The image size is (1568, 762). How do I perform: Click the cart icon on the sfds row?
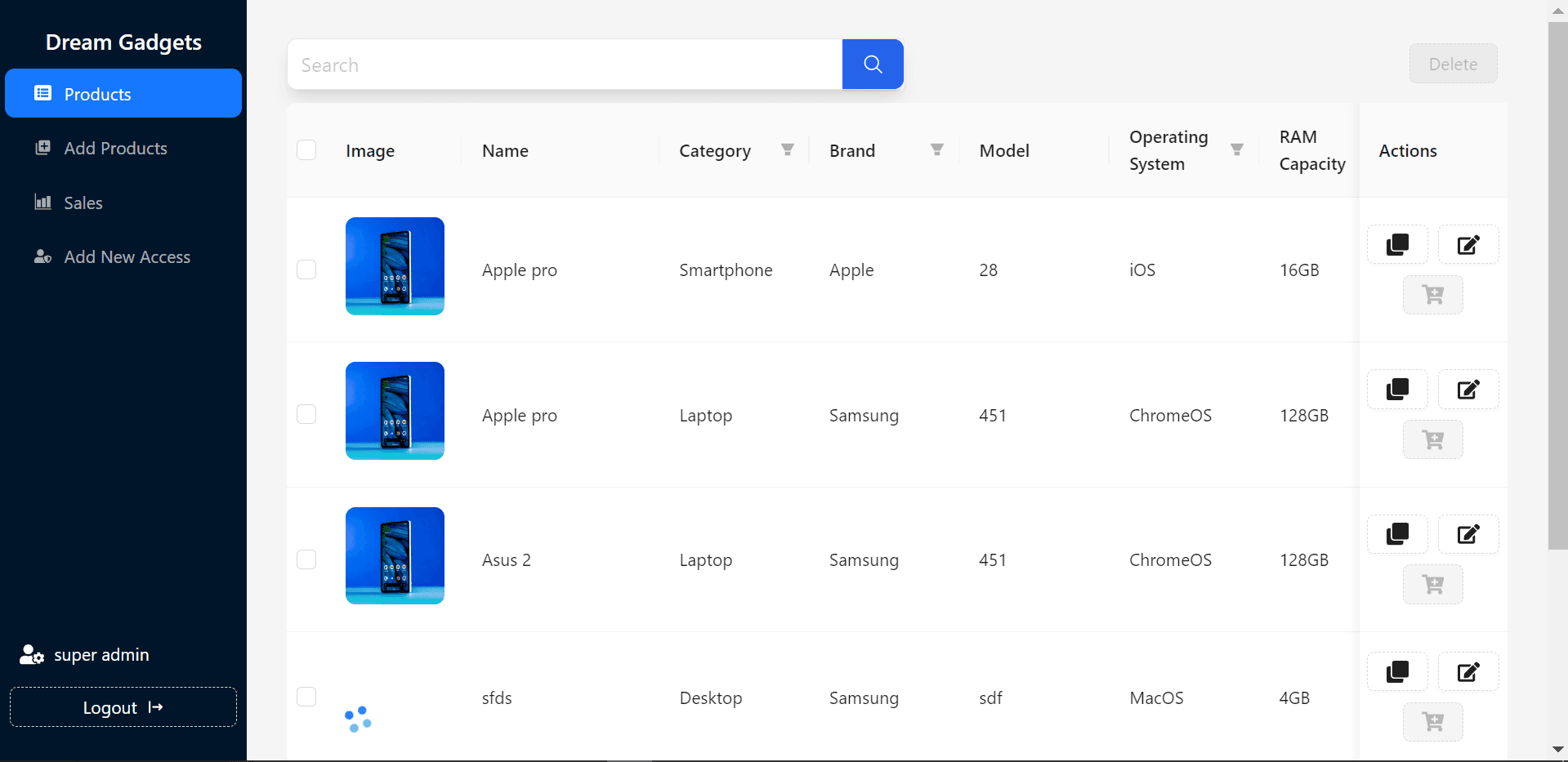[x=1432, y=722]
